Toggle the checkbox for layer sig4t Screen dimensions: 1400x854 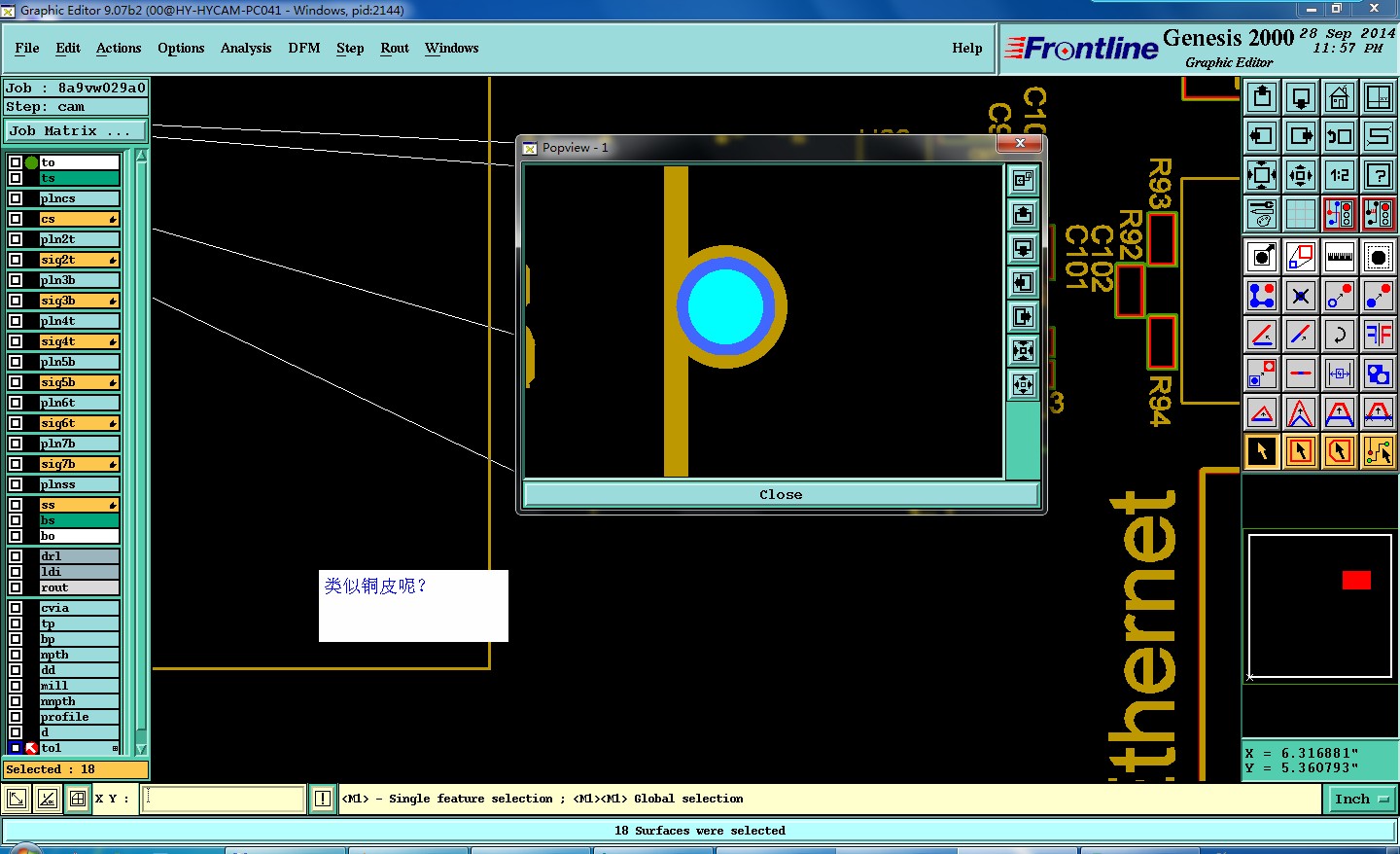pos(16,341)
